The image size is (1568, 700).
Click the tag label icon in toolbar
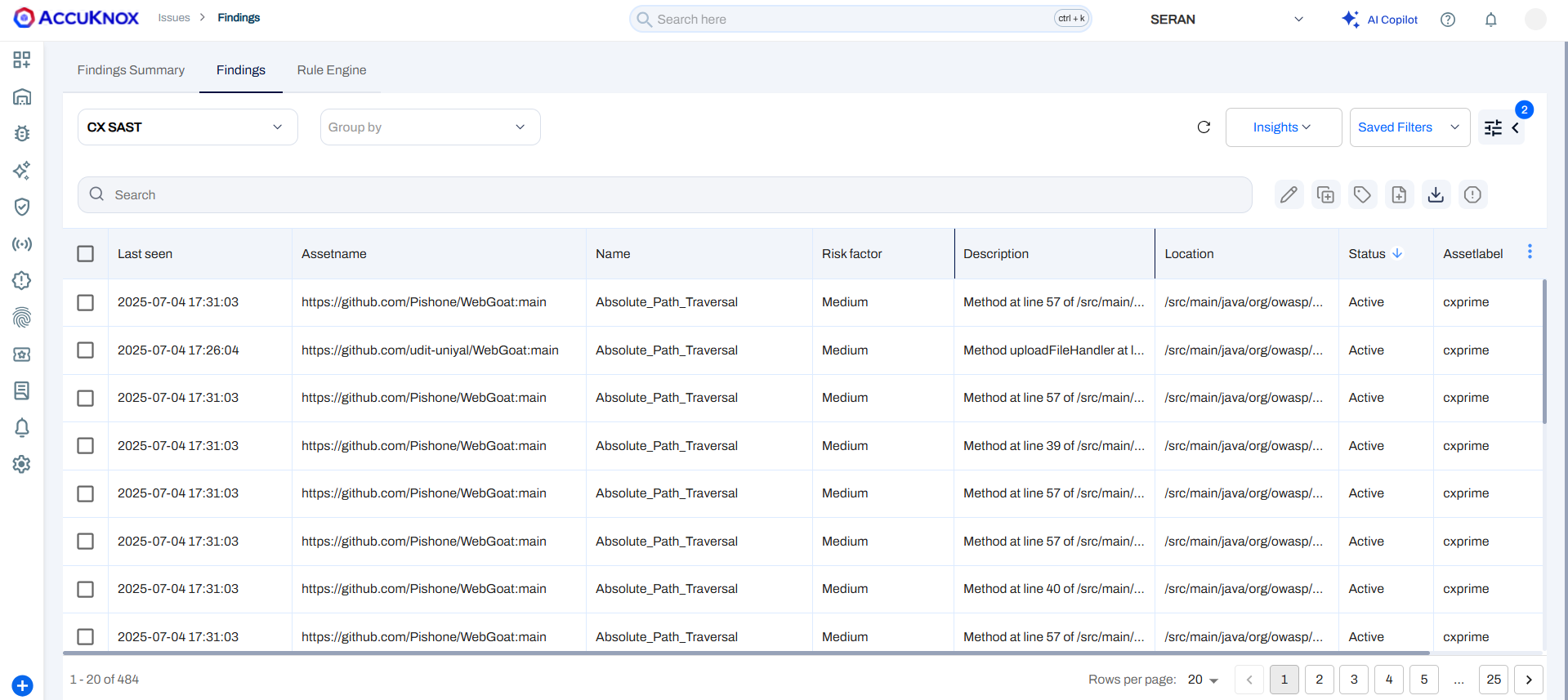pyautogui.click(x=1362, y=194)
